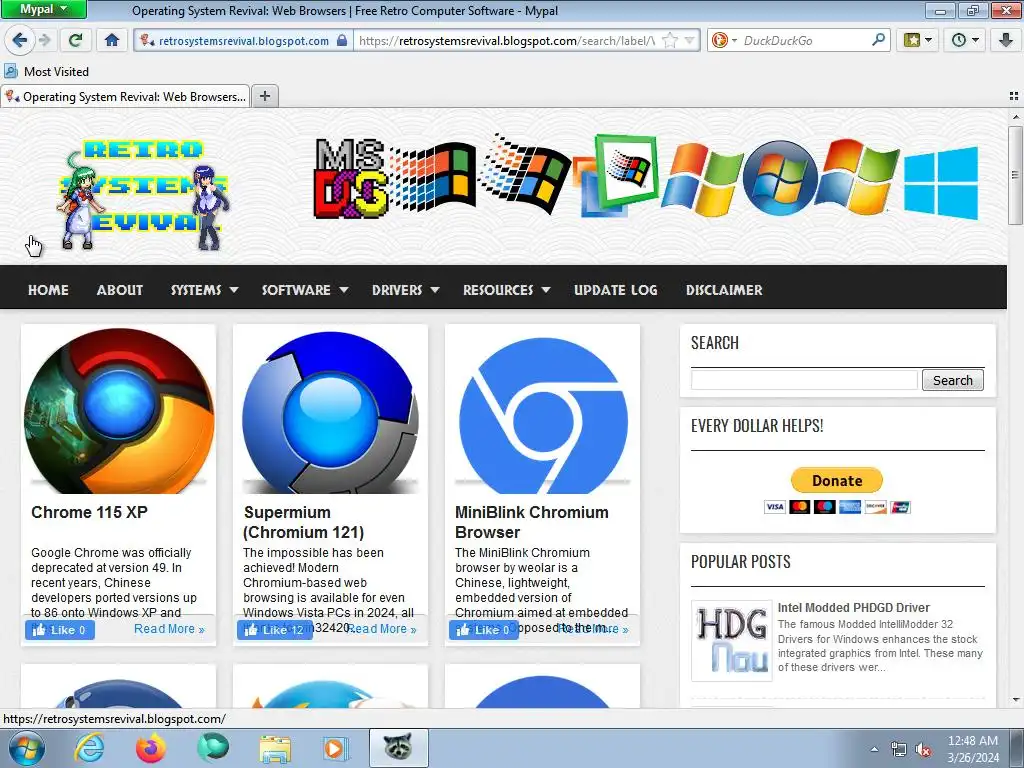
Task: Open the HOME navigation item
Action: click(x=48, y=290)
